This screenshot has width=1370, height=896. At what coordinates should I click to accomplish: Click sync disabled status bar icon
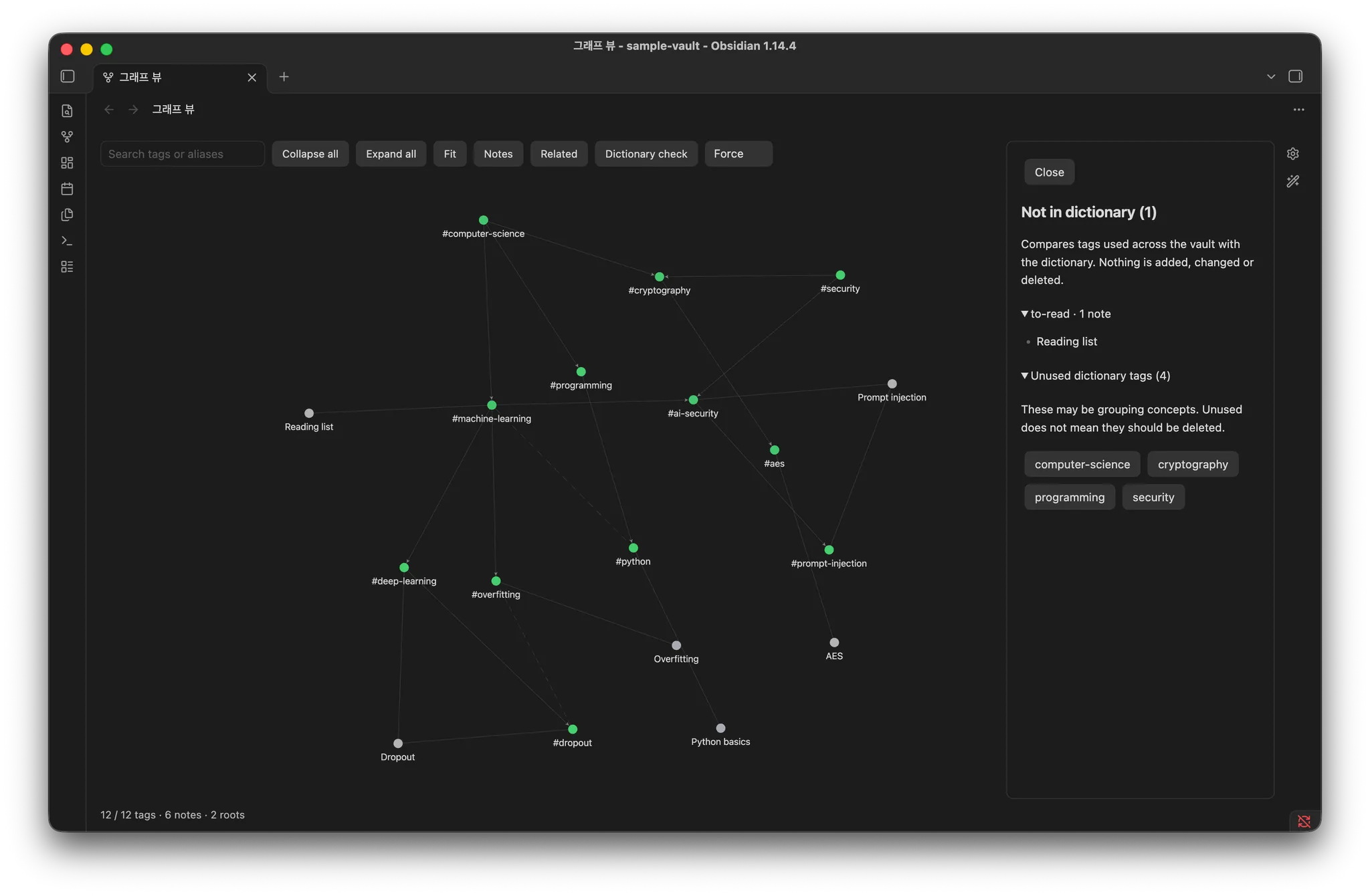[x=1304, y=821]
